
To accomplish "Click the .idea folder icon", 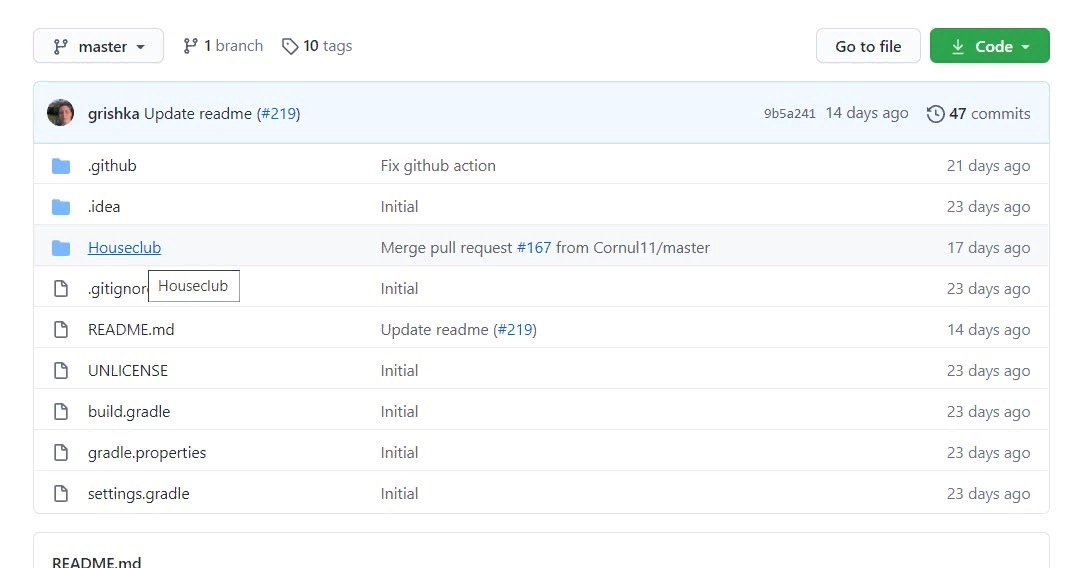I will [61, 207].
